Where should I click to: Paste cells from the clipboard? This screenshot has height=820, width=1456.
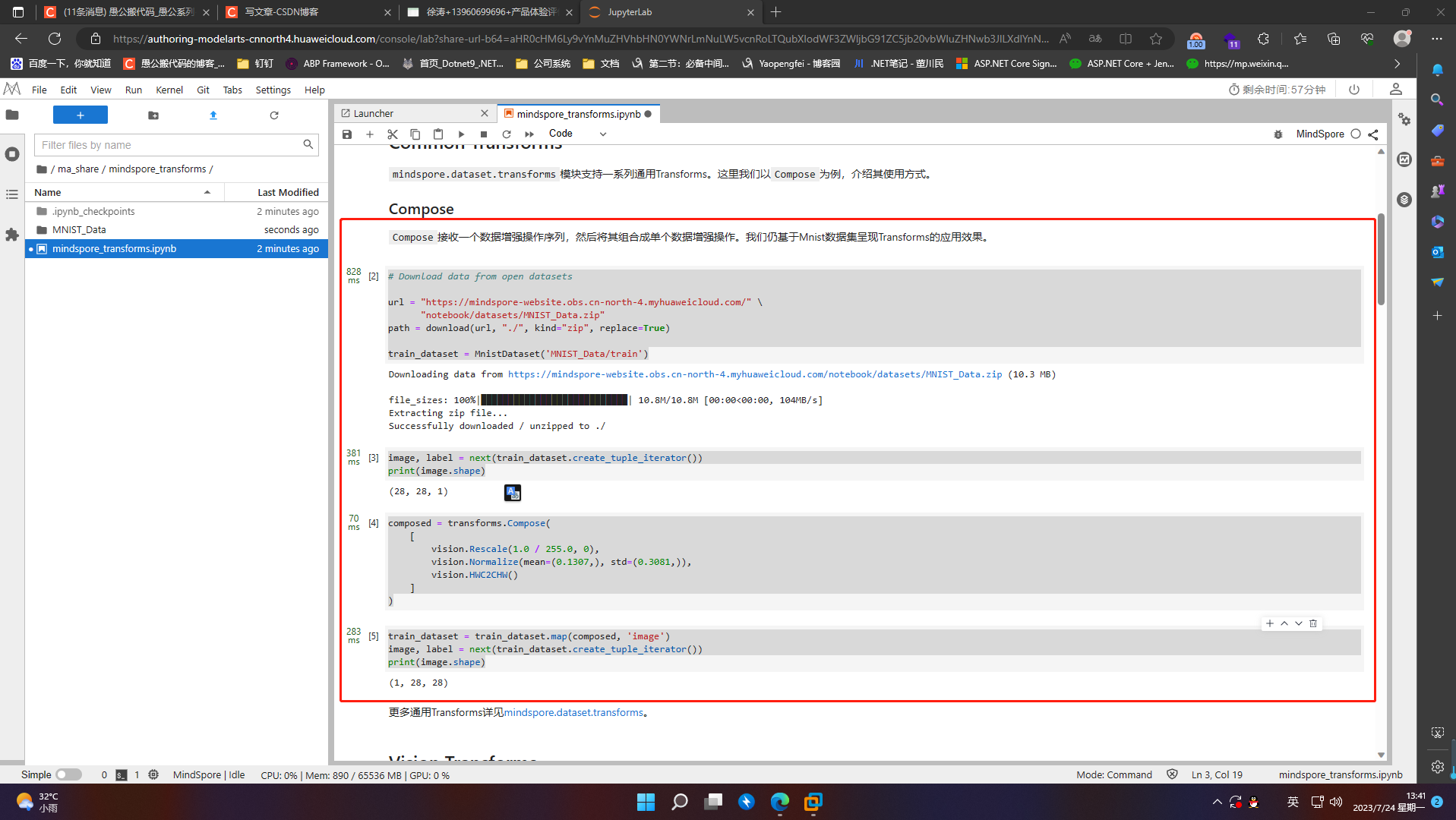[x=438, y=134]
